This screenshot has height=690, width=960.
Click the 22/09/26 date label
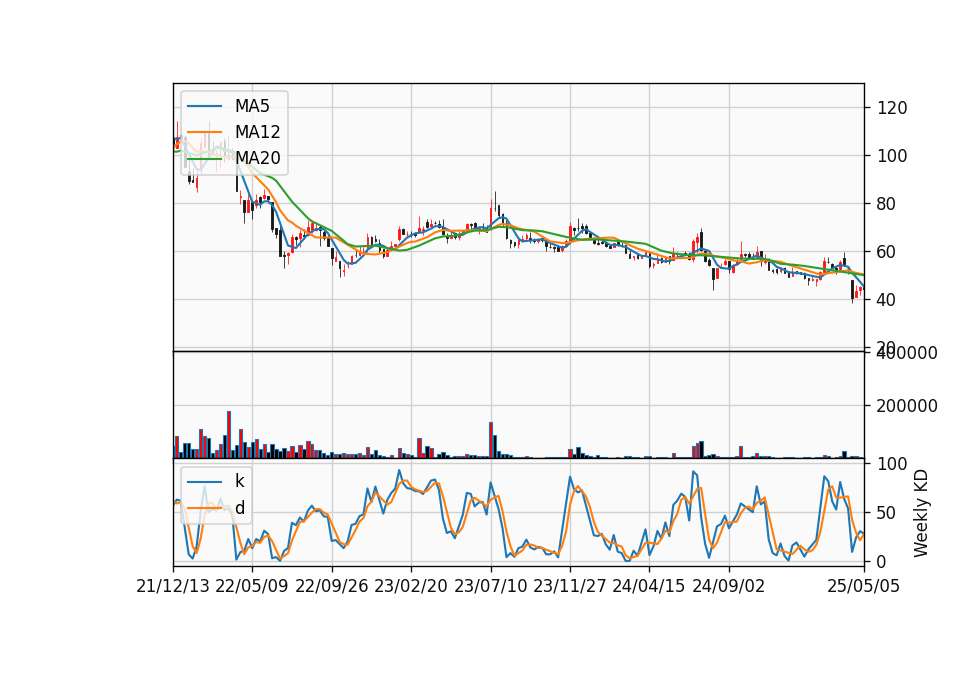tap(332, 587)
